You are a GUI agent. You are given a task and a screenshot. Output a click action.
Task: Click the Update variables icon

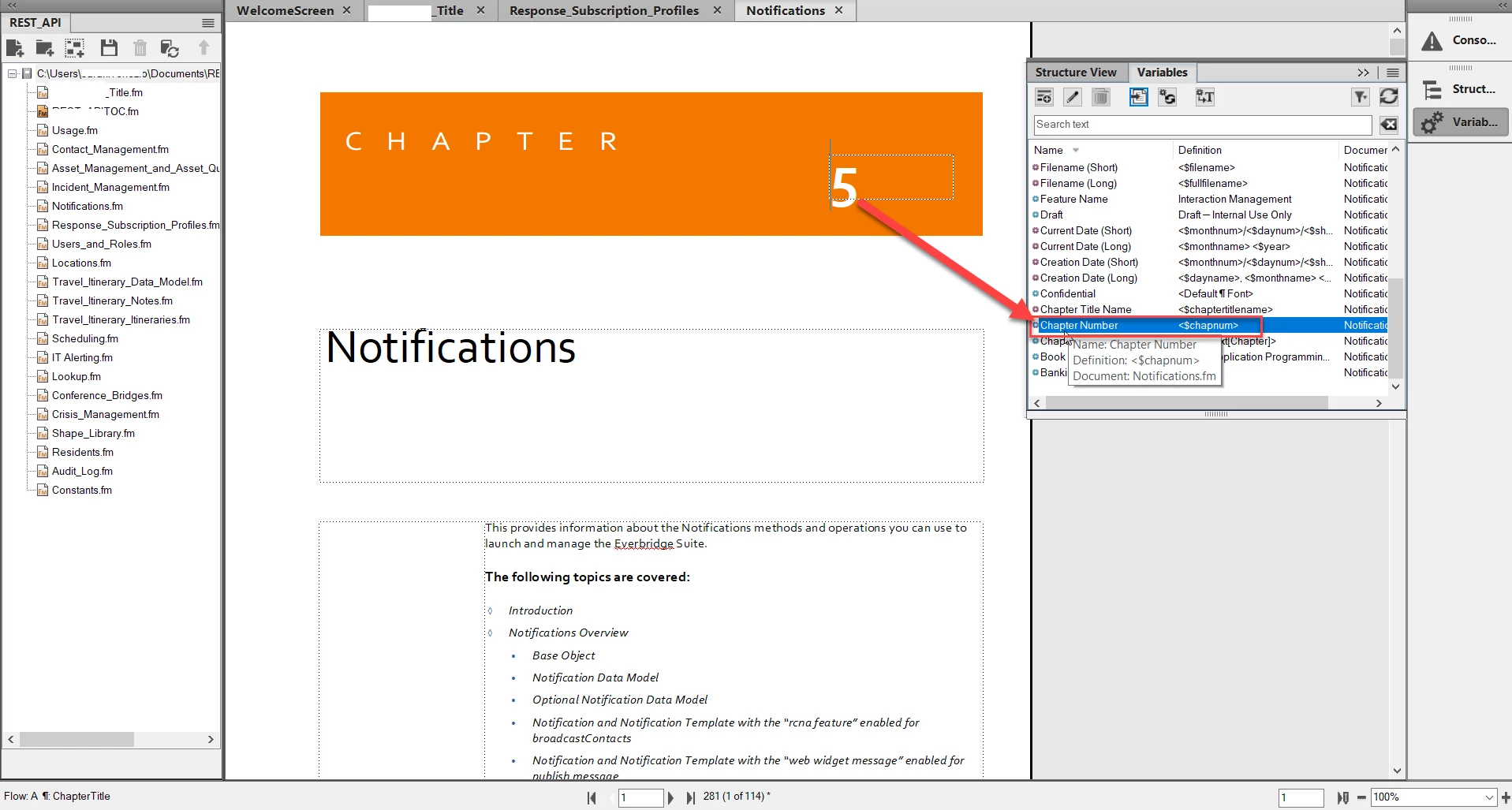coord(1167,97)
